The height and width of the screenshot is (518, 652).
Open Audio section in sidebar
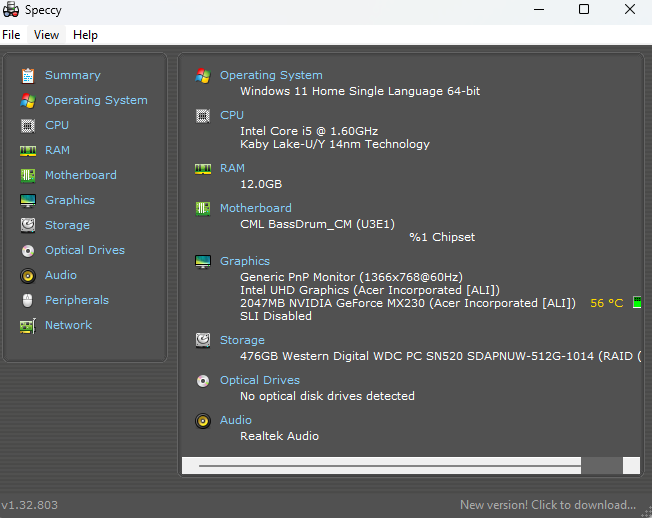(61, 275)
